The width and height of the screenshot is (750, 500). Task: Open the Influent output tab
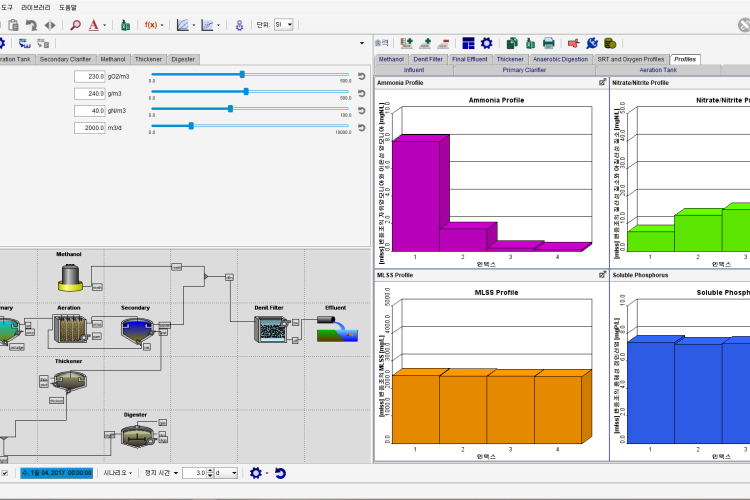[414, 70]
